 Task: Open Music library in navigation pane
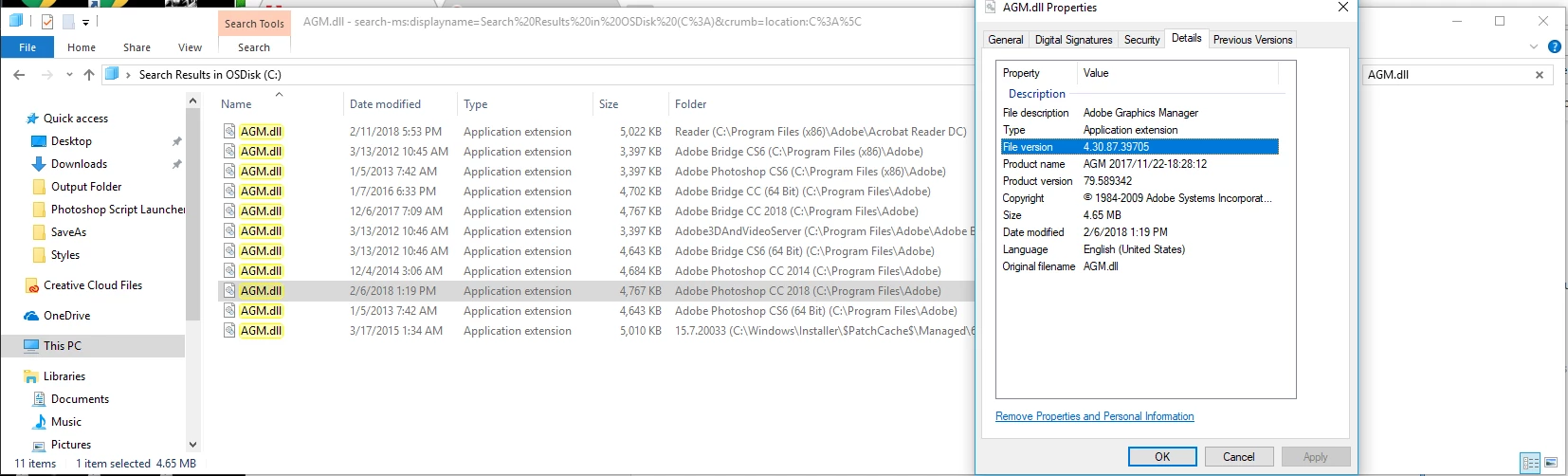tap(65, 422)
